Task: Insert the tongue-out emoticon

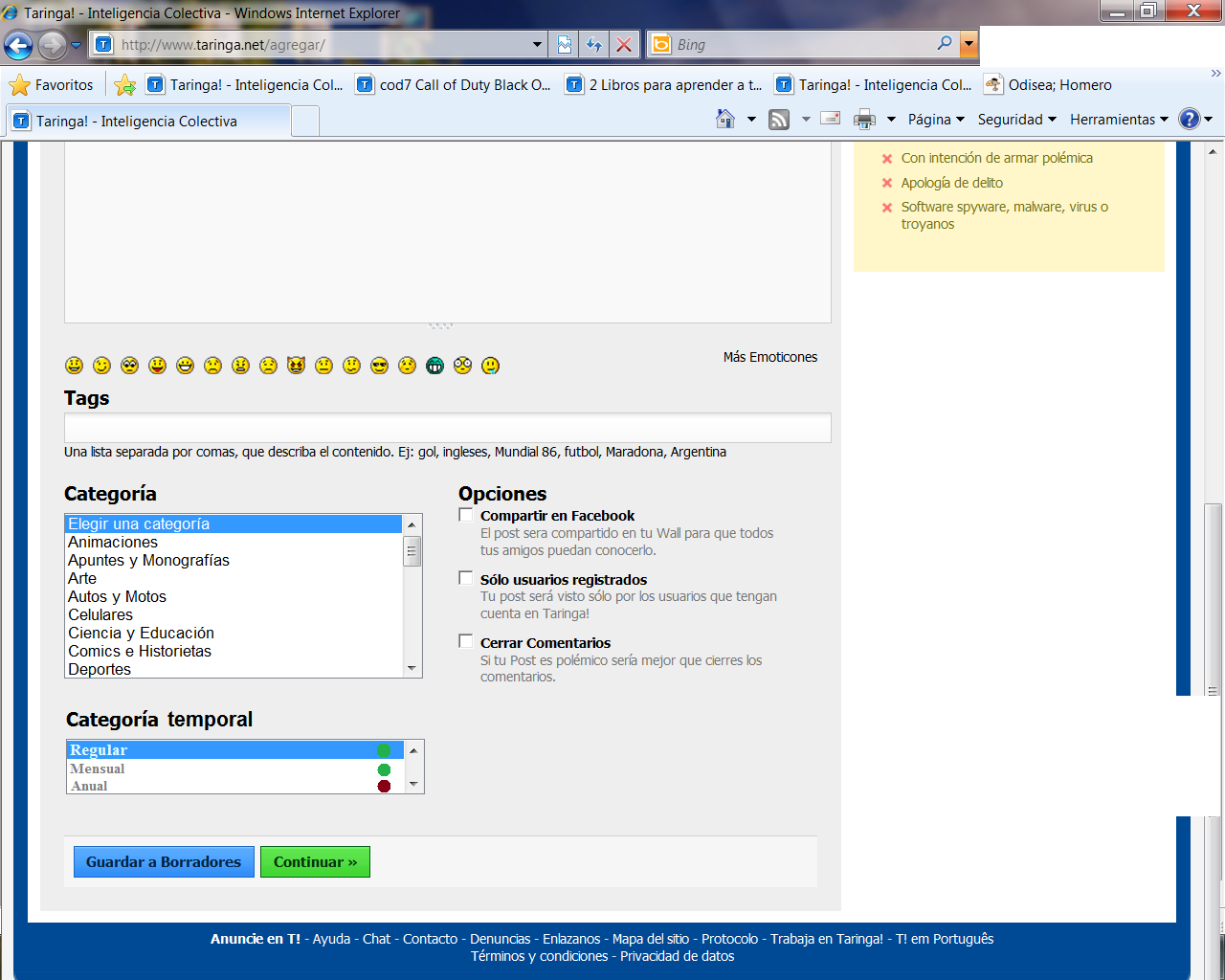Action: coord(157,366)
